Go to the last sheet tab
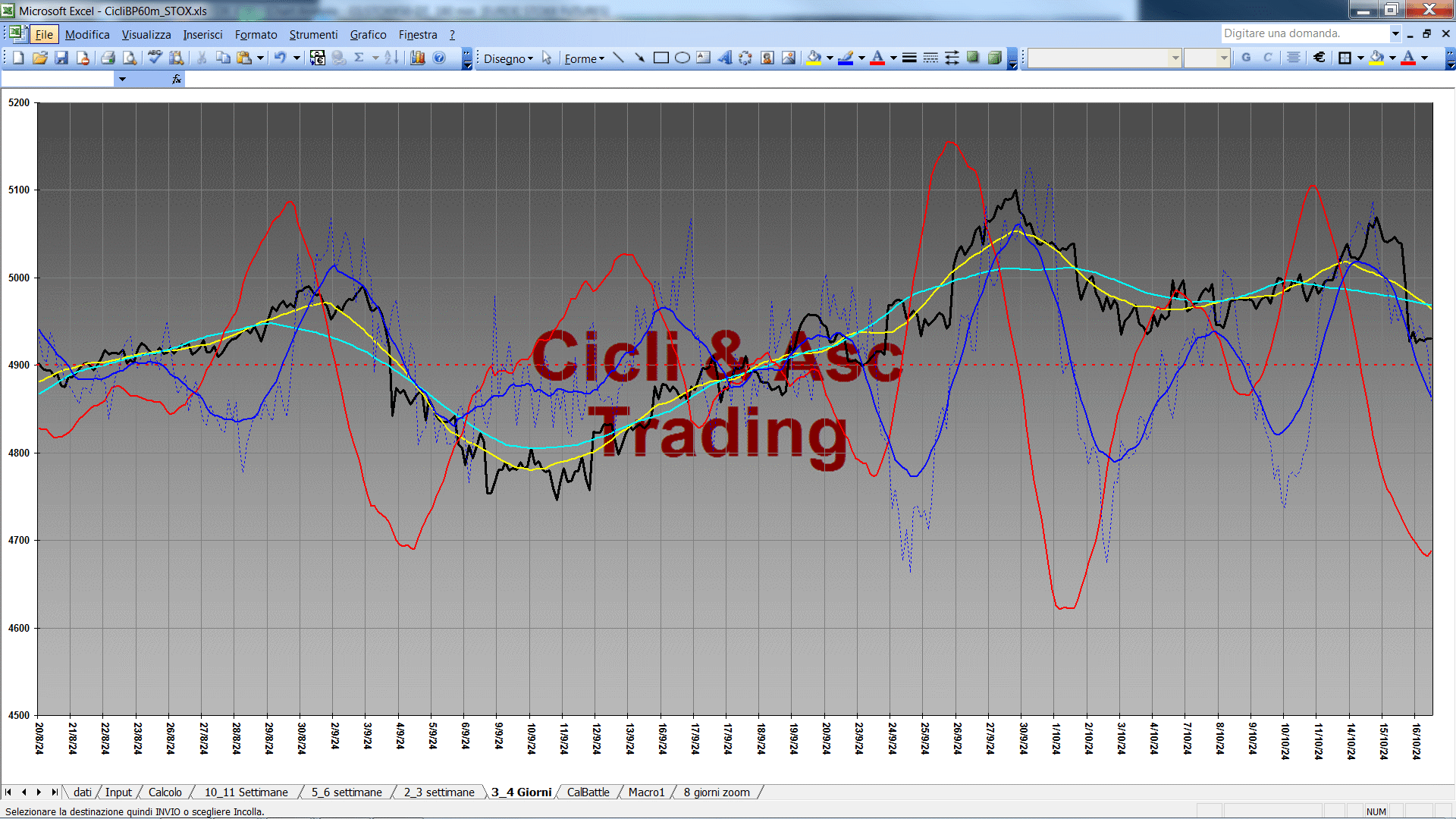This screenshot has height=819, width=1456. pos(55,792)
